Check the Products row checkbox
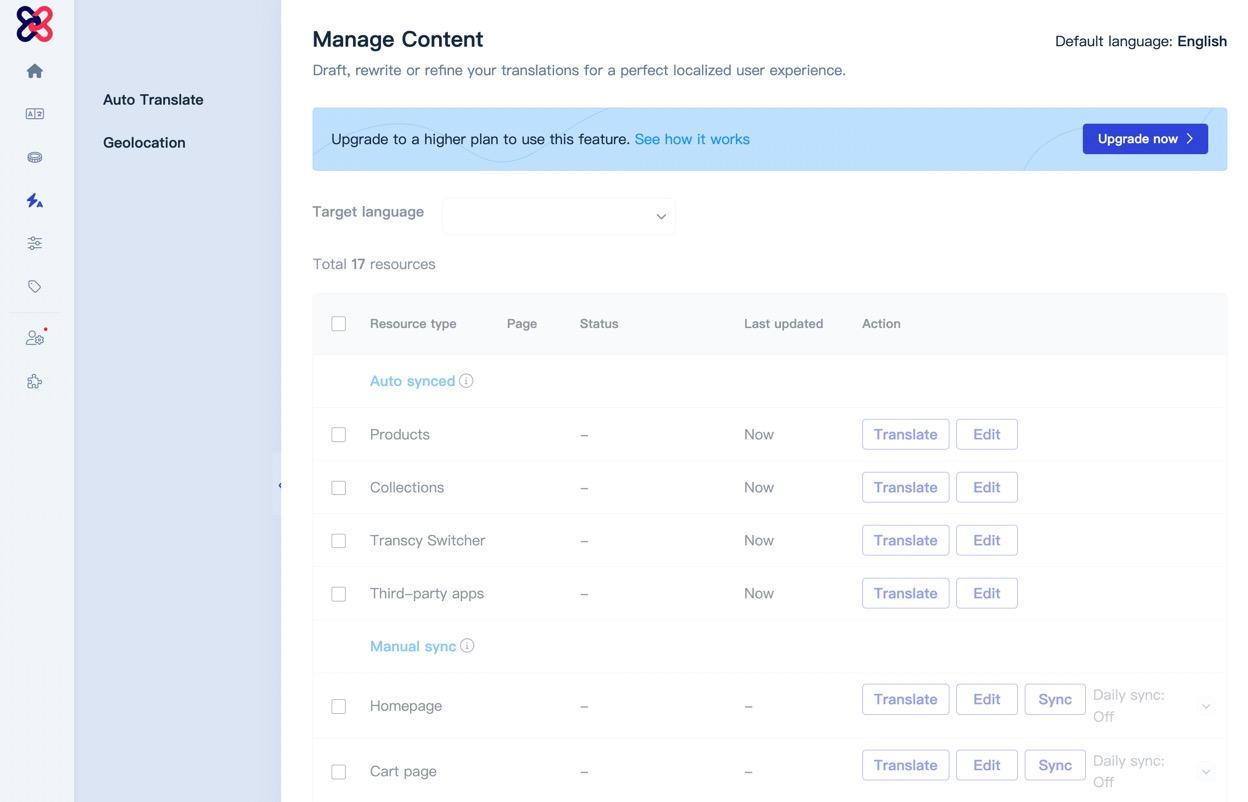The image size is (1248, 802). click(x=339, y=435)
